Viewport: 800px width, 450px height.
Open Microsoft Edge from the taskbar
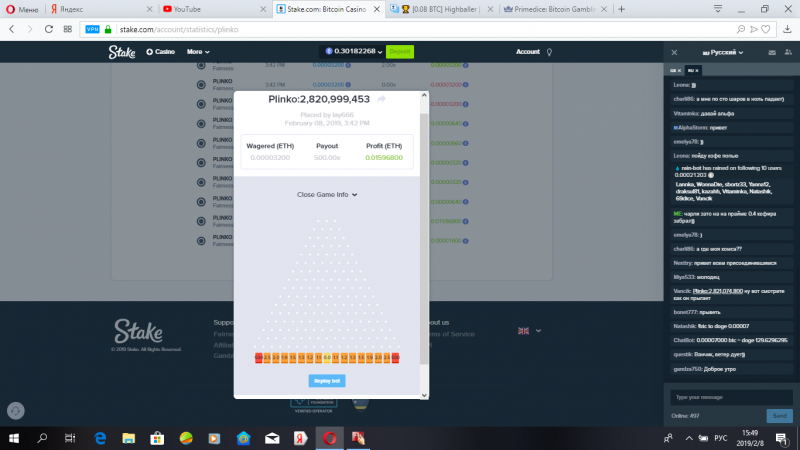(x=101, y=438)
